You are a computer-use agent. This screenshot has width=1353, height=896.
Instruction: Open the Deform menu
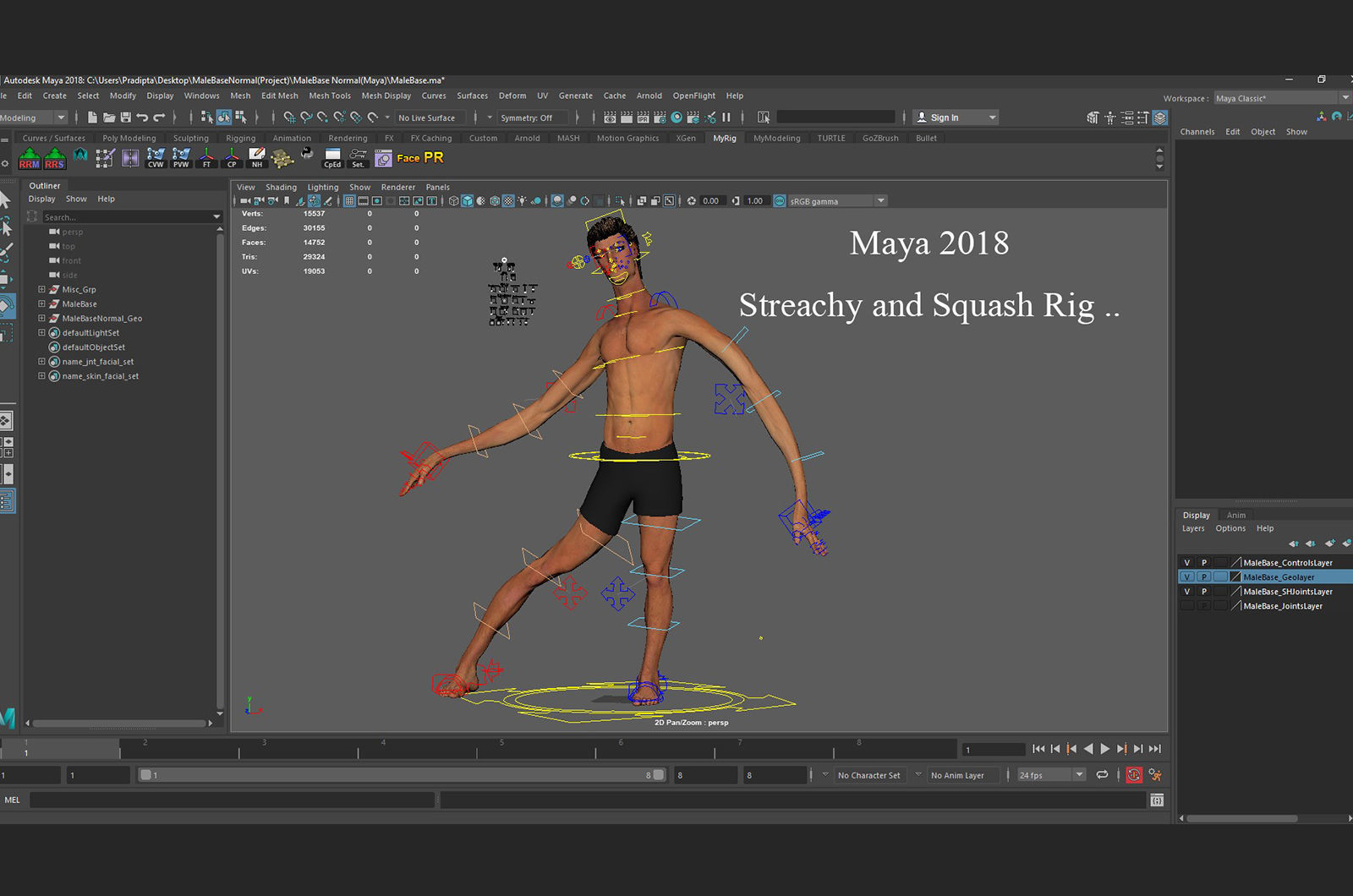[512, 96]
